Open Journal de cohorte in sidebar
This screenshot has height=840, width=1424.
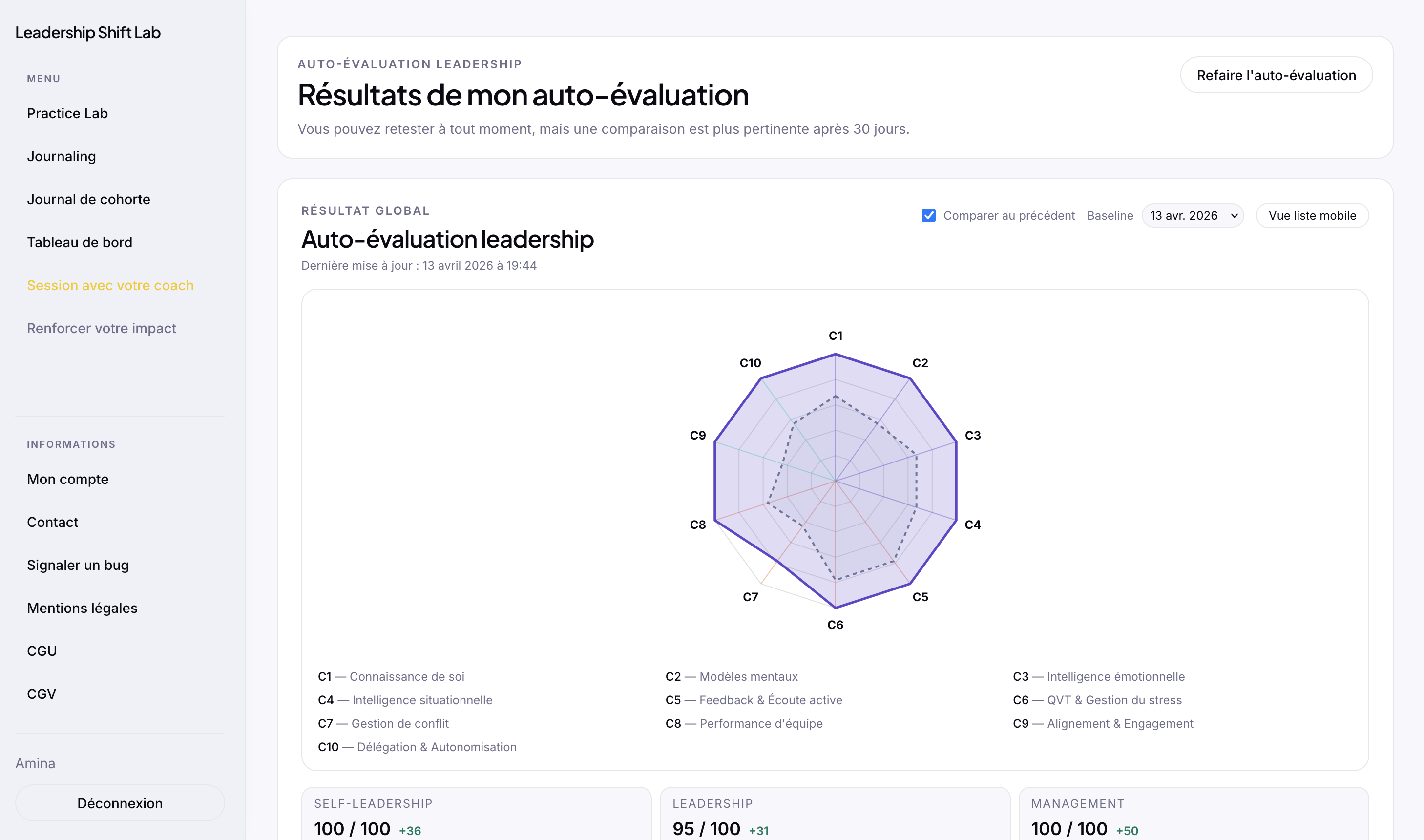click(x=88, y=199)
